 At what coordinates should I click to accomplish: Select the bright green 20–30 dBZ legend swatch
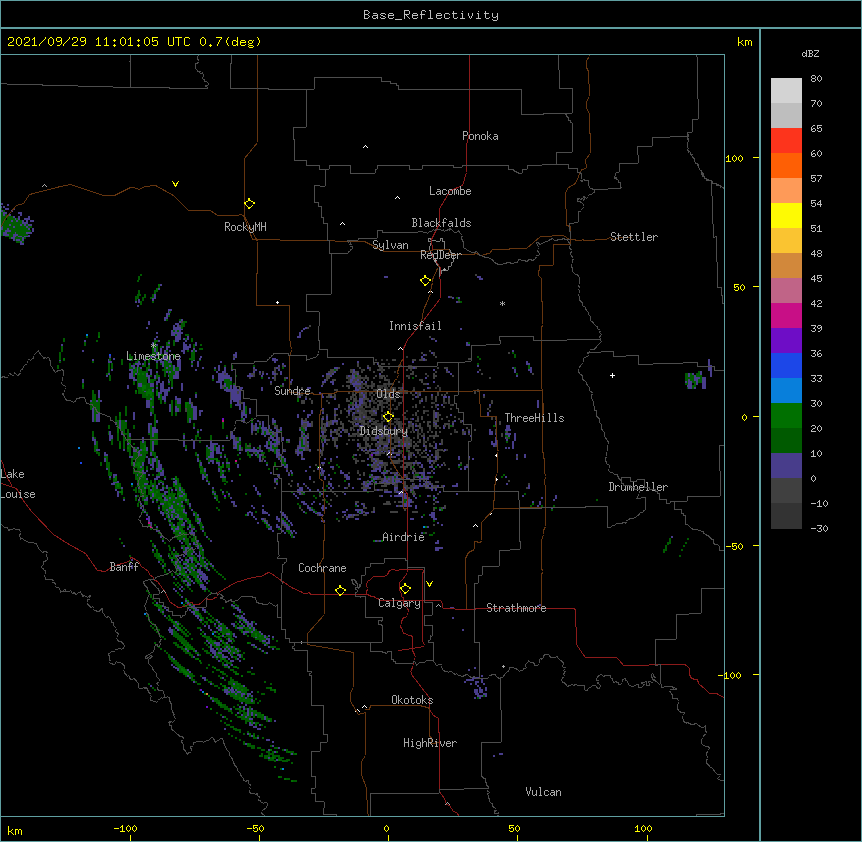[786, 416]
